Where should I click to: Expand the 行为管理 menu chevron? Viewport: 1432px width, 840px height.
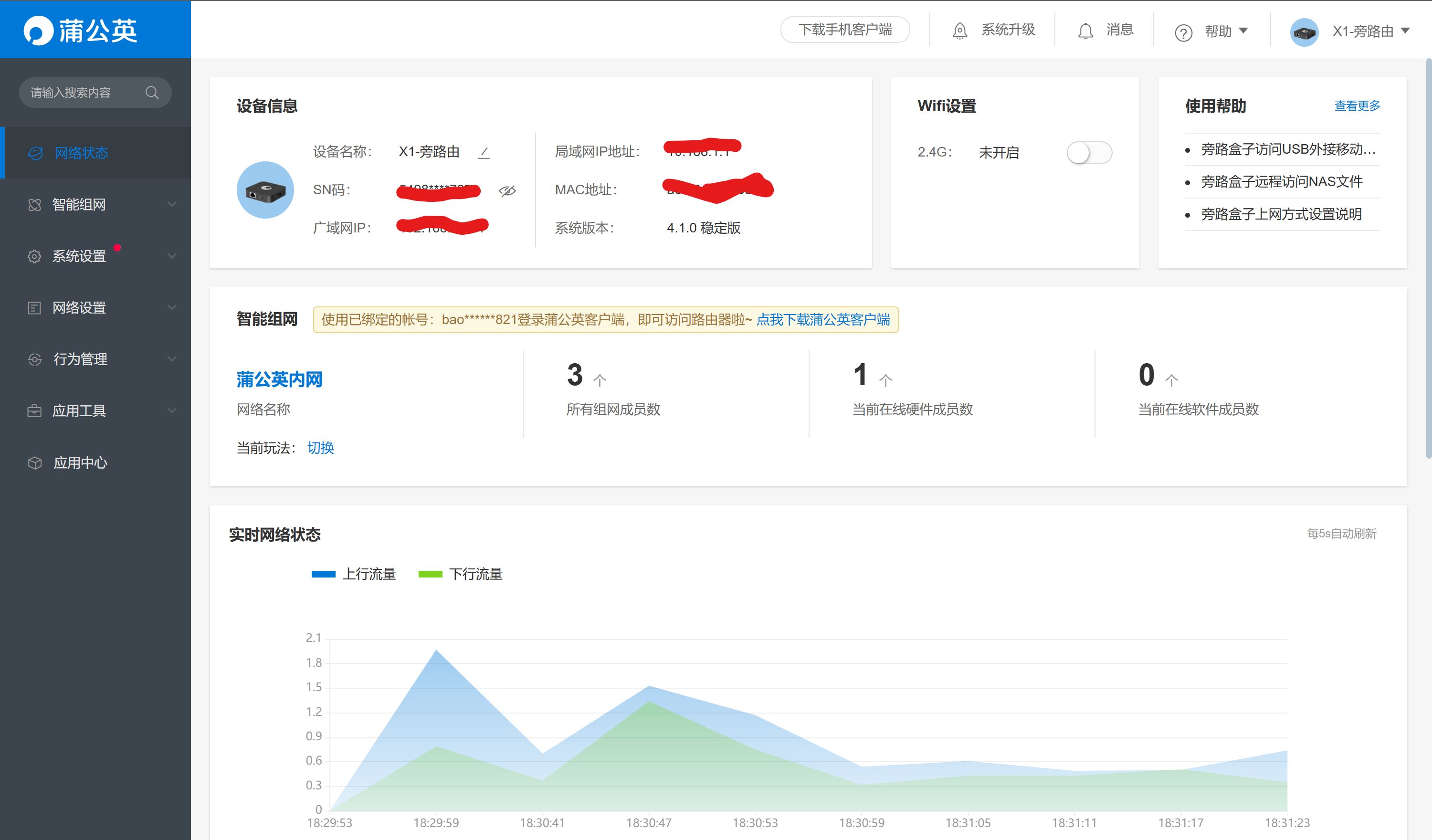(172, 358)
